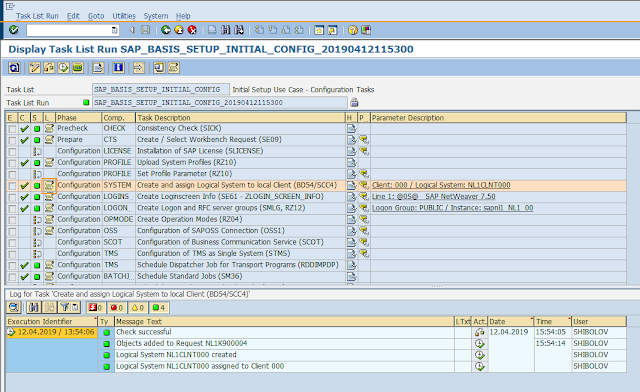The height and width of the screenshot is (392, 640).
Task: Open the Edit menu
Action: (x=73, y=16)
